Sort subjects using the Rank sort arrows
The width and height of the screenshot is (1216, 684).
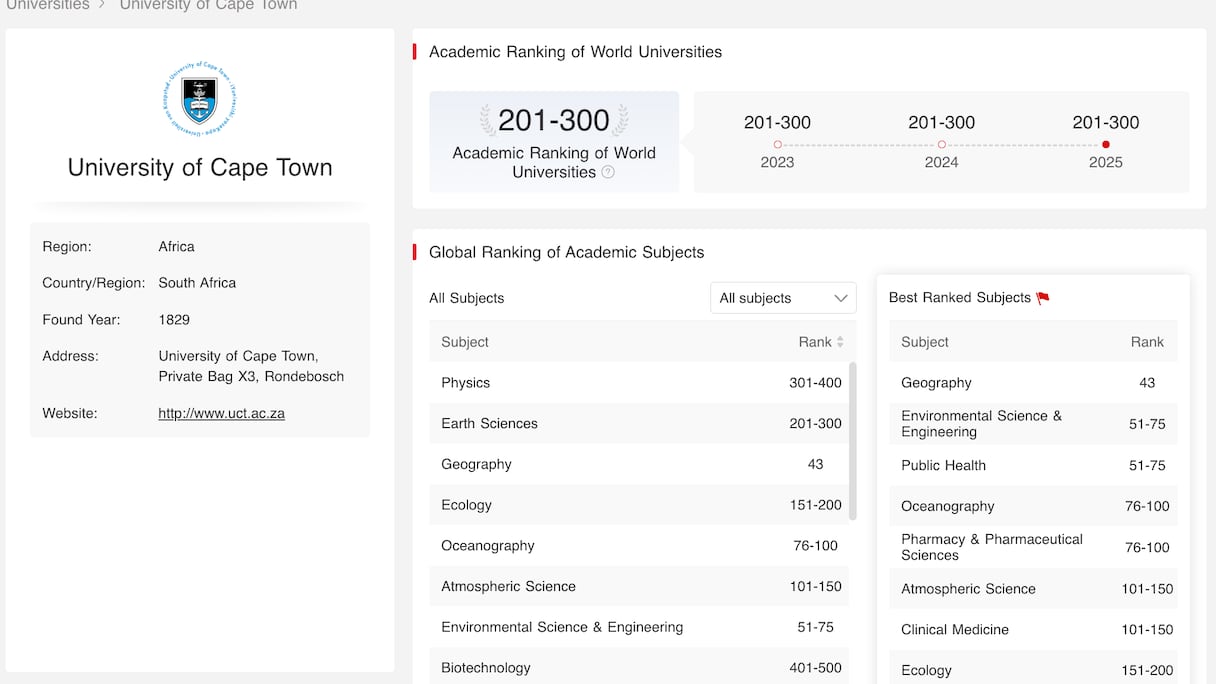tap(840, 342)
